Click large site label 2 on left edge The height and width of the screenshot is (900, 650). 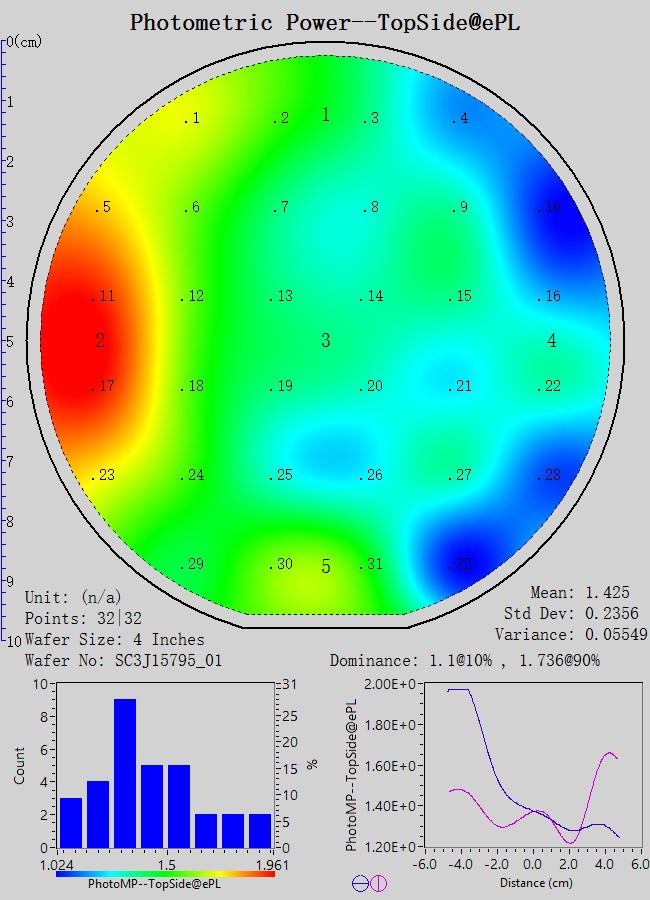coord(100,341)
